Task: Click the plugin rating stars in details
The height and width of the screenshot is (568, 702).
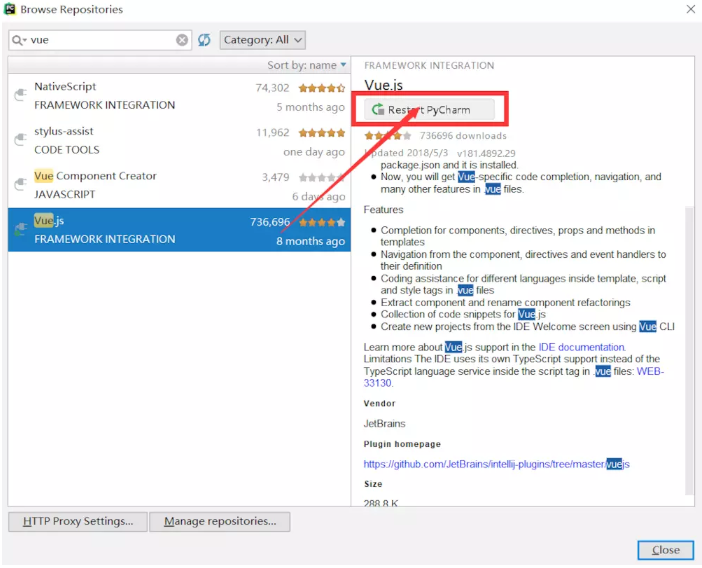Action: pyautogui.click(x=388, y=136)
